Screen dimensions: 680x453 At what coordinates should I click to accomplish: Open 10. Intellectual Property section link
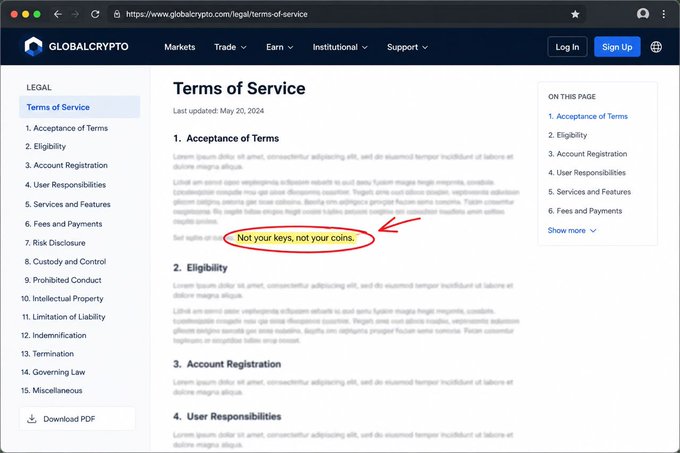click(x=62, y=298)
